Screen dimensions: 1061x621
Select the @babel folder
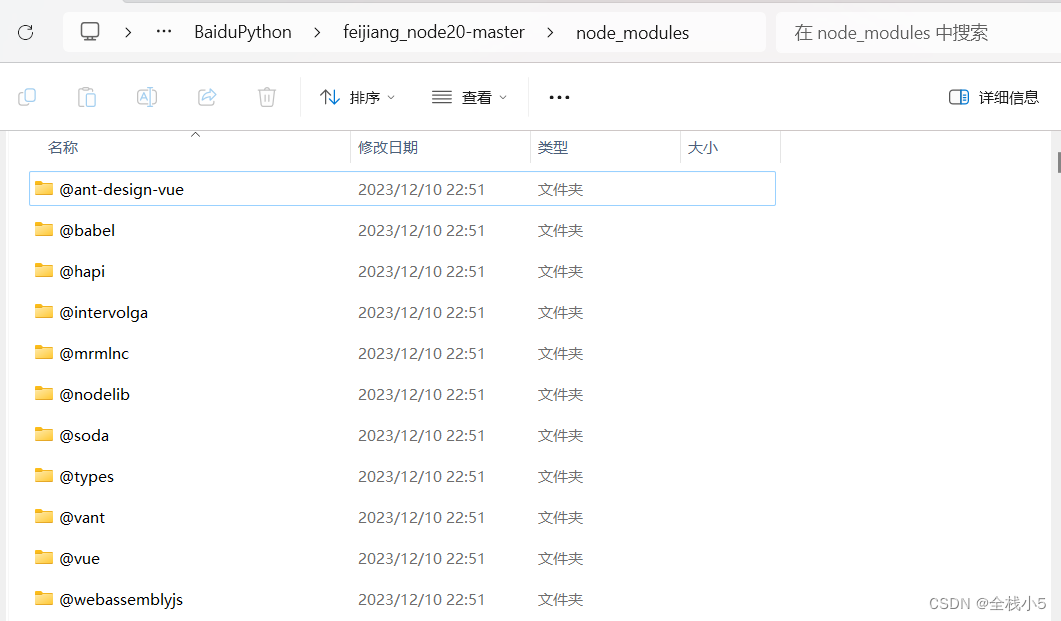click(87, 230)
